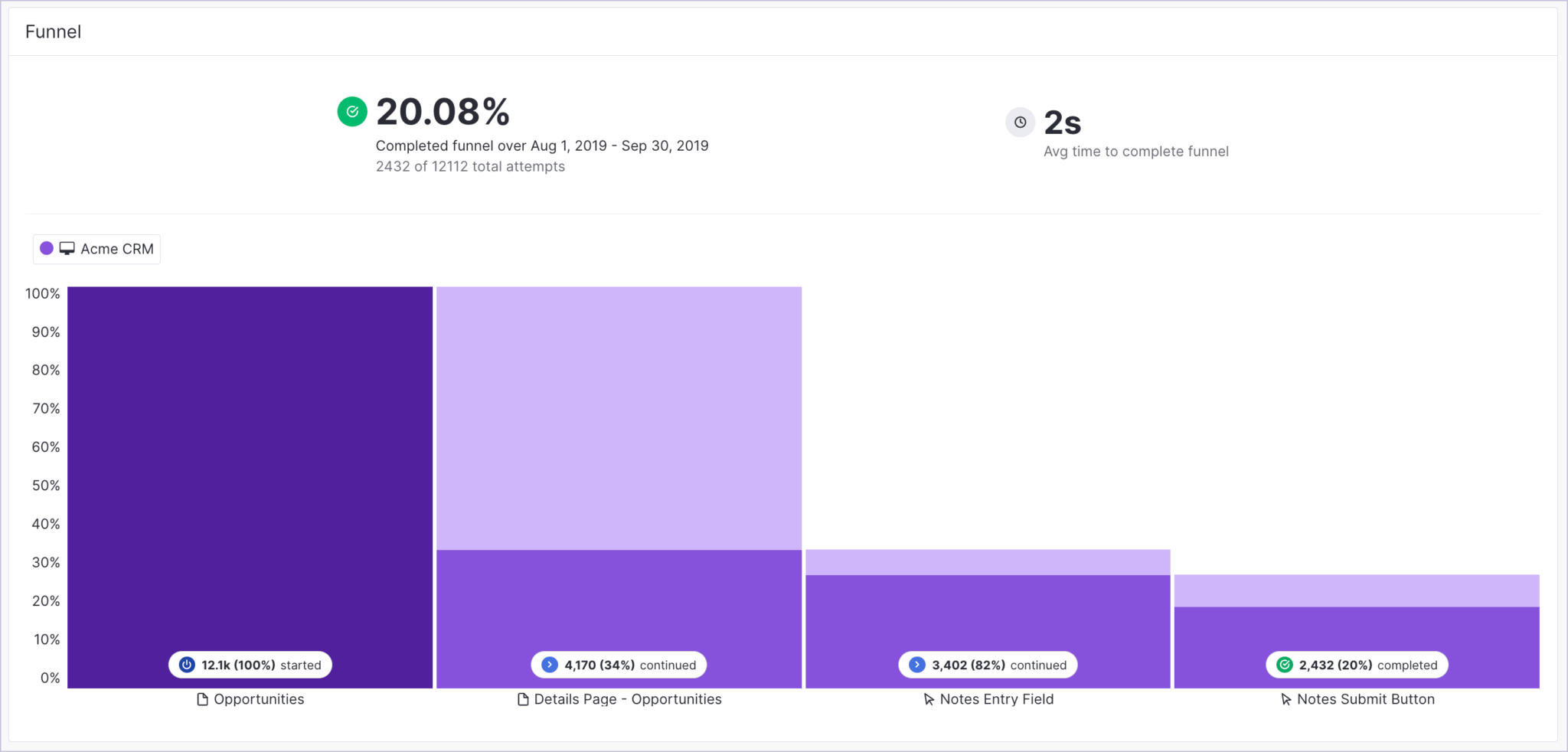
Task: Click the cursor icon beside Notes Submit Button
Action: [1284, 699]
